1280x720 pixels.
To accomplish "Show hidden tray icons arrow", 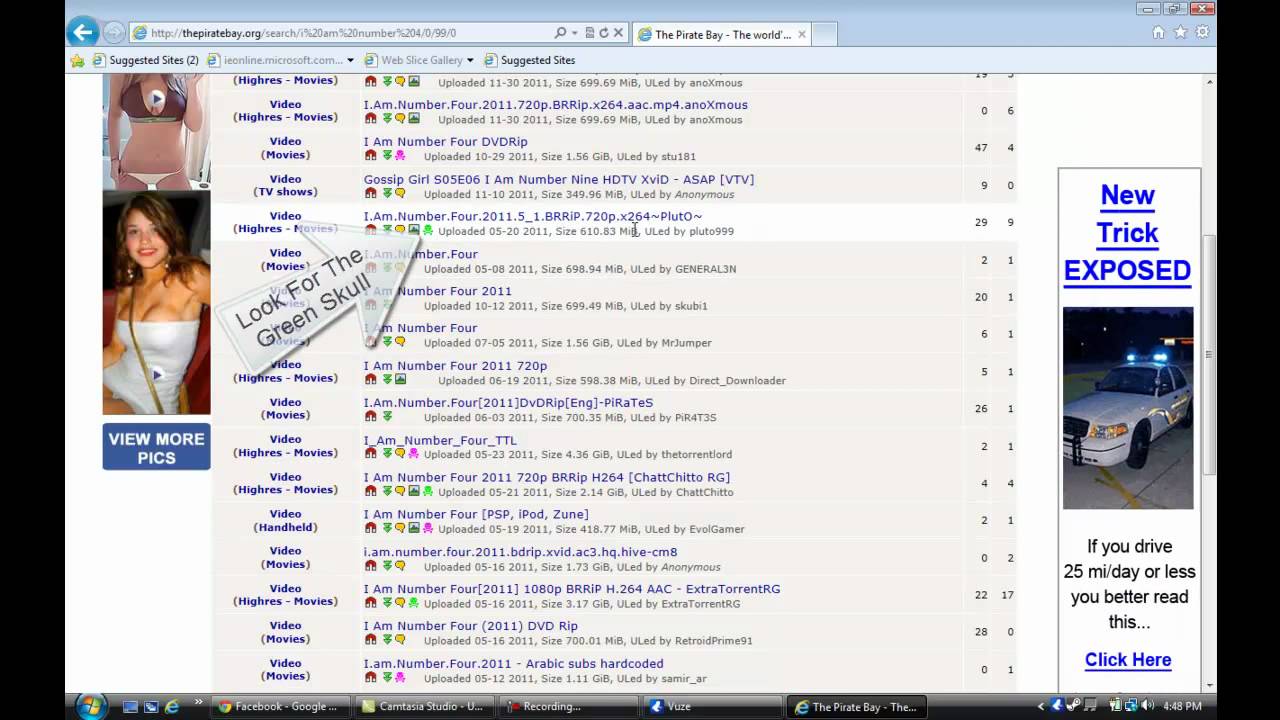I will tap(1041, 706).
